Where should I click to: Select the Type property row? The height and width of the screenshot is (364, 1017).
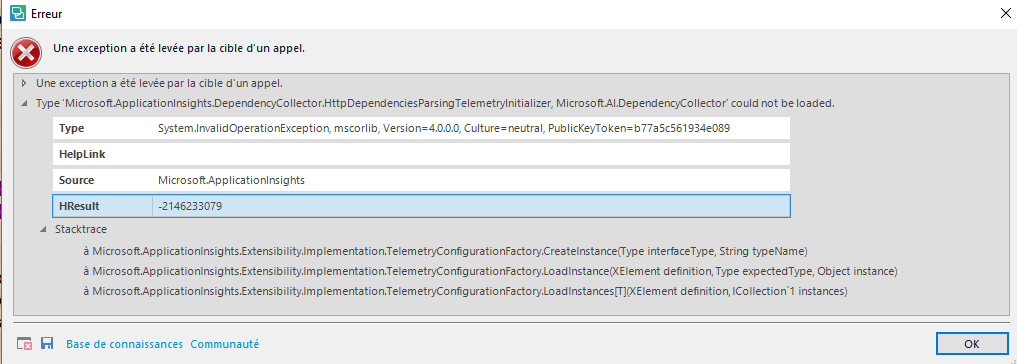pos(422,128)
